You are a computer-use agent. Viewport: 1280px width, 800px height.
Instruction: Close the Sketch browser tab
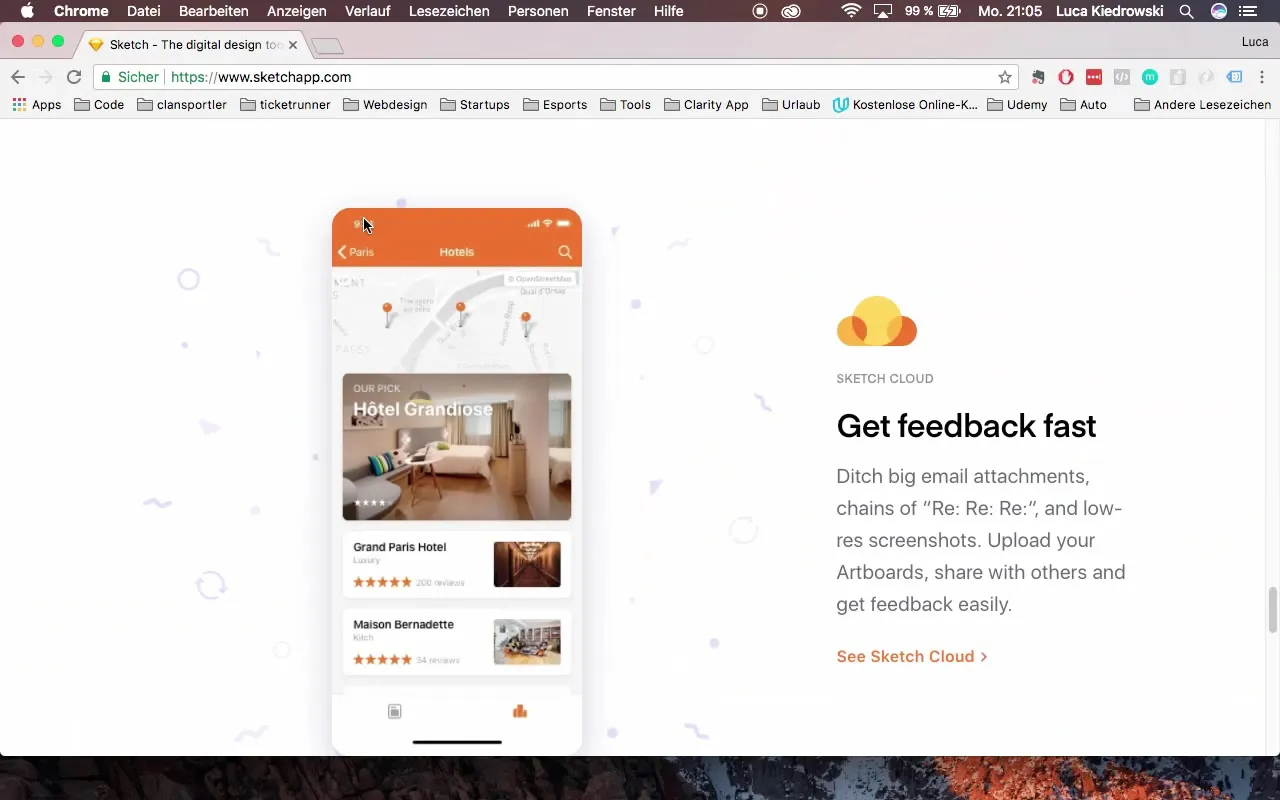[293, 45]
